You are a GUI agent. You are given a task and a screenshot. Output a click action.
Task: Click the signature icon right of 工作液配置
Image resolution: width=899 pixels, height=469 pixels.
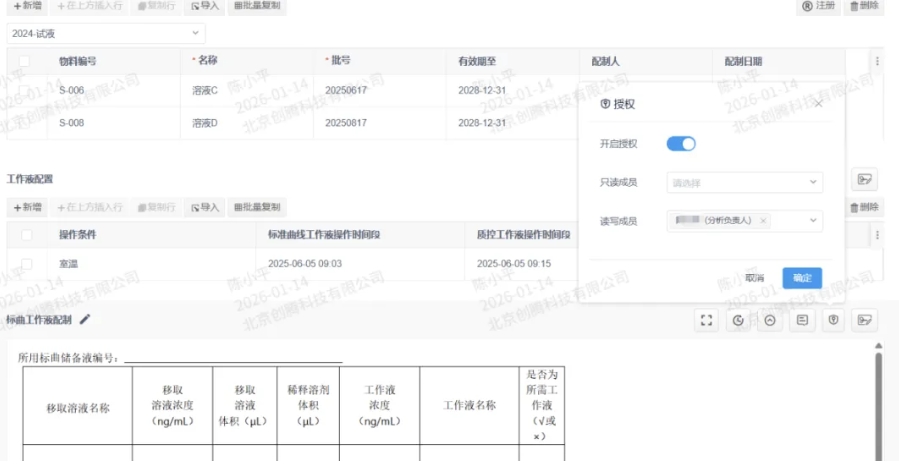pyautogui.click(x=864, y=179)
